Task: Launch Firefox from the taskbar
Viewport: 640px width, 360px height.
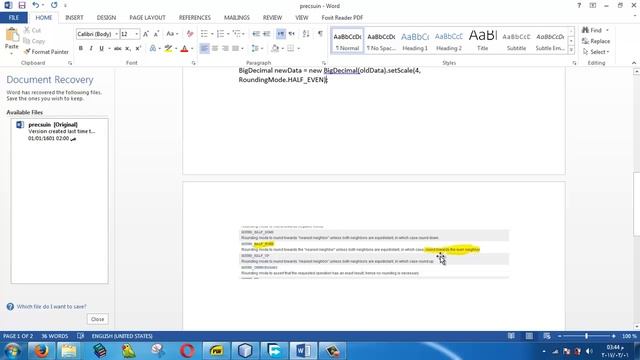Action: coord(41,351)
